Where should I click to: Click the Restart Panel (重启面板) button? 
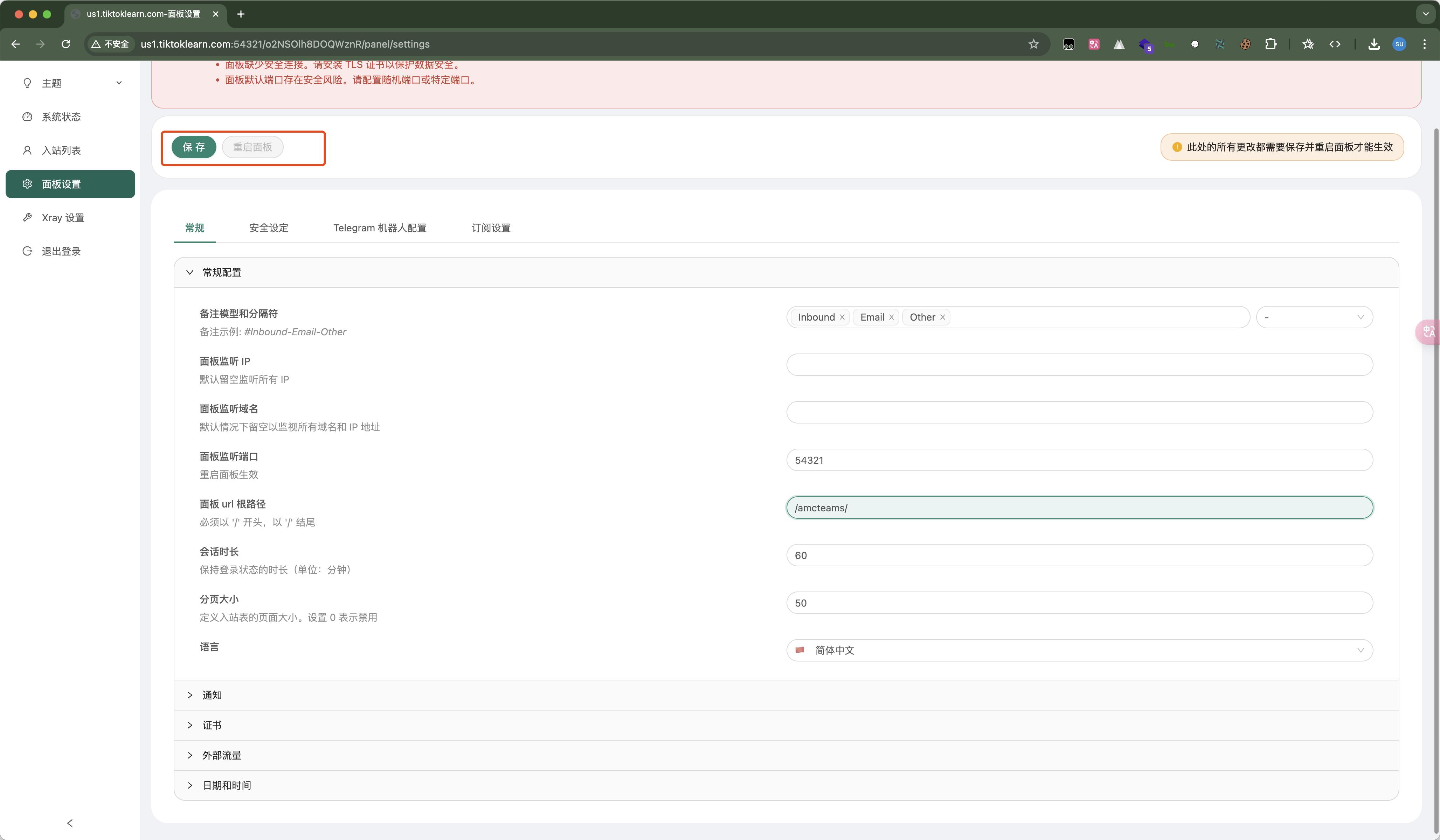(252, 147)
